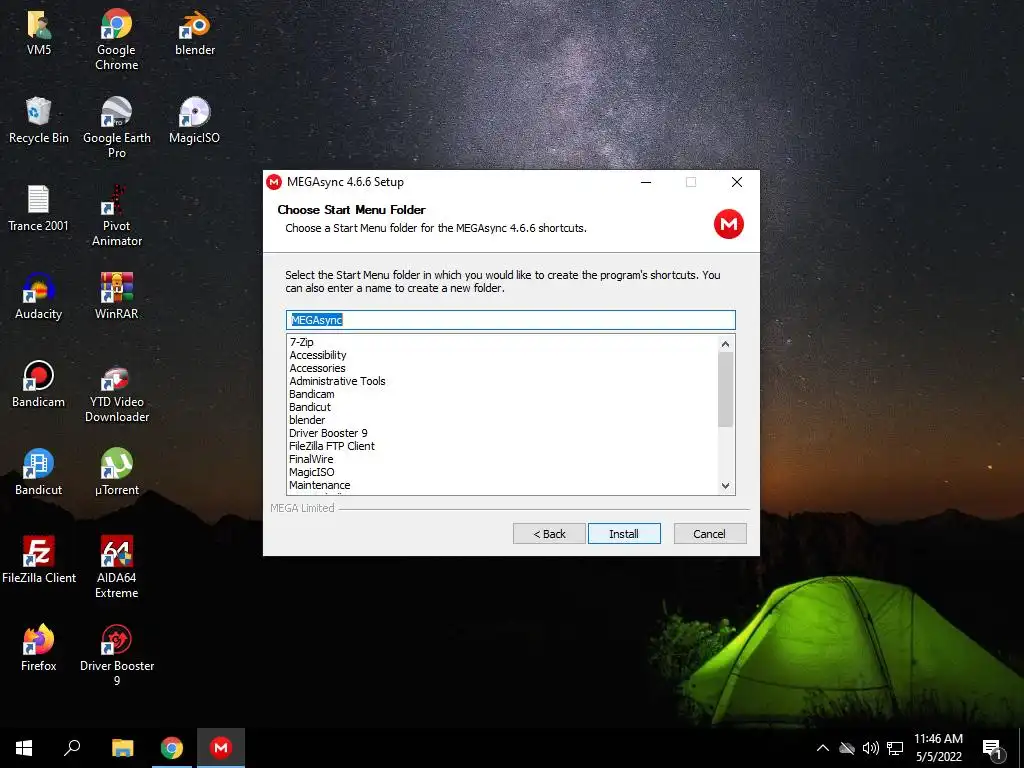
Task: Open the network status tray icon
Action: [x=895, y=748]
